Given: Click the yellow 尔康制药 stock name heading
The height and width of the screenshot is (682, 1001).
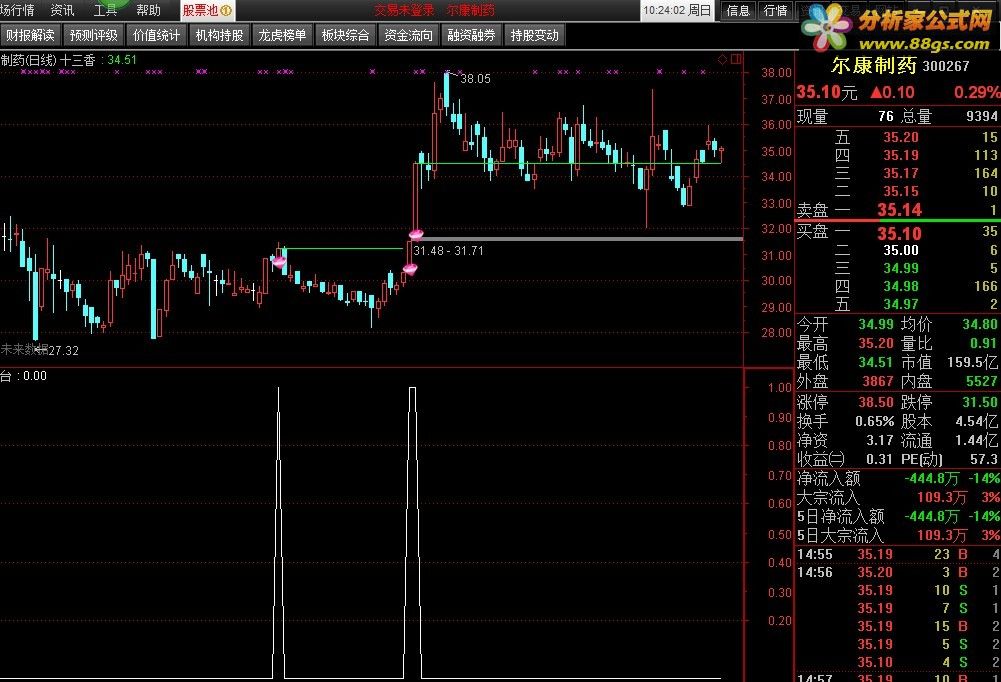Looking at the screenshot, I should 873,65.
